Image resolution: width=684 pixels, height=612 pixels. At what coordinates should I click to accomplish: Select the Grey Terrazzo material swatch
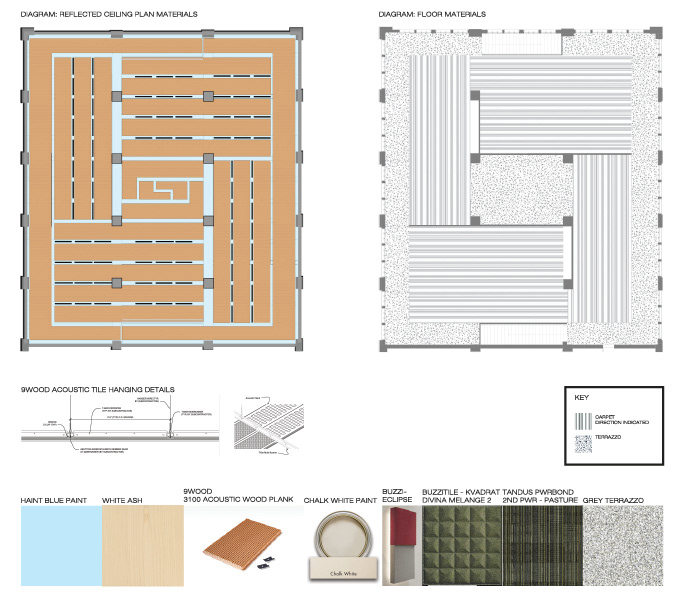pyautogui.click(x=621, y=546)
